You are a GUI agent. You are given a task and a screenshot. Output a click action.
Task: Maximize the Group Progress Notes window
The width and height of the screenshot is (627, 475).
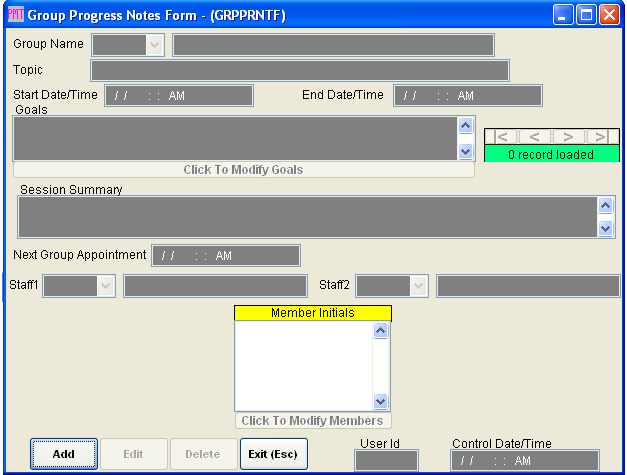tap(586, 15)
